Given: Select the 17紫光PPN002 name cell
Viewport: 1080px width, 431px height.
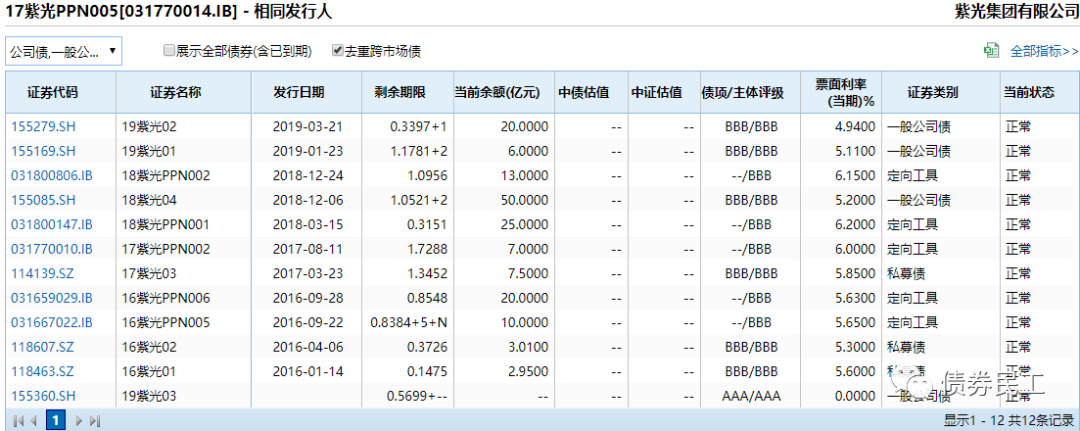Looking at the screenshot, I should pos(184,249).
